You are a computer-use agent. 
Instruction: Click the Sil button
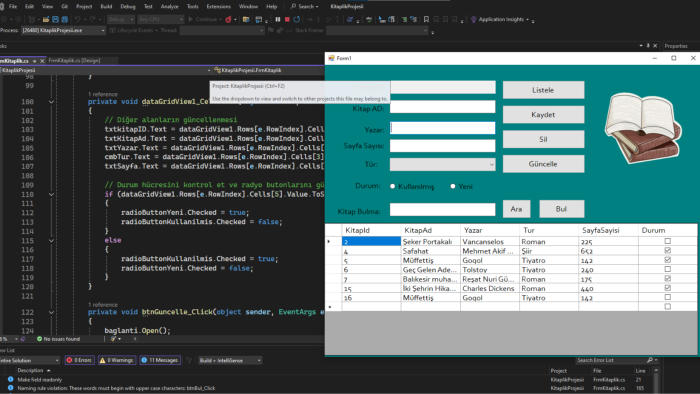tap(543, 139)
